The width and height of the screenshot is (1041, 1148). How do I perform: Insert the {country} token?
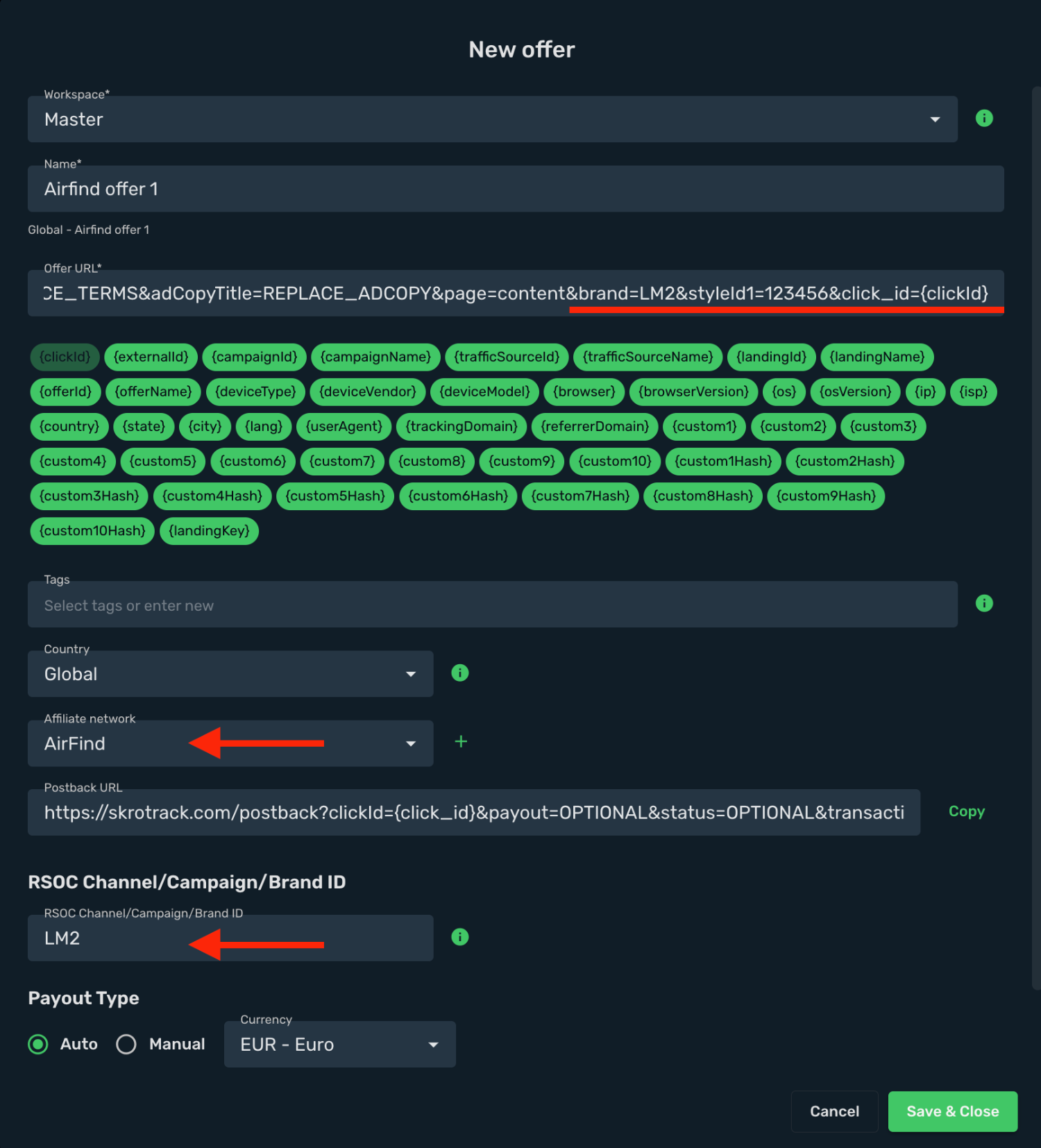click(x=69, y=426)
